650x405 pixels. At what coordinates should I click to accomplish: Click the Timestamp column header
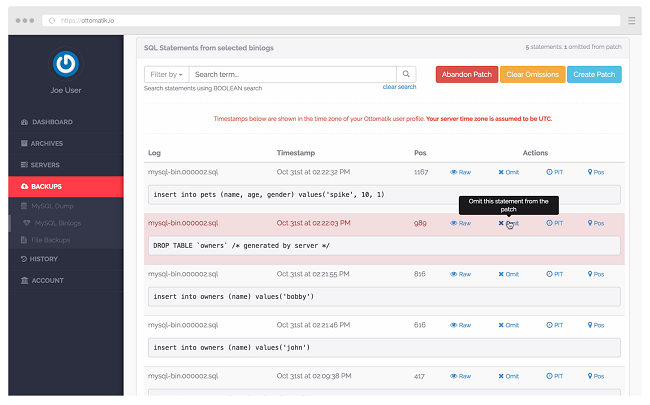tap(296, 153)
